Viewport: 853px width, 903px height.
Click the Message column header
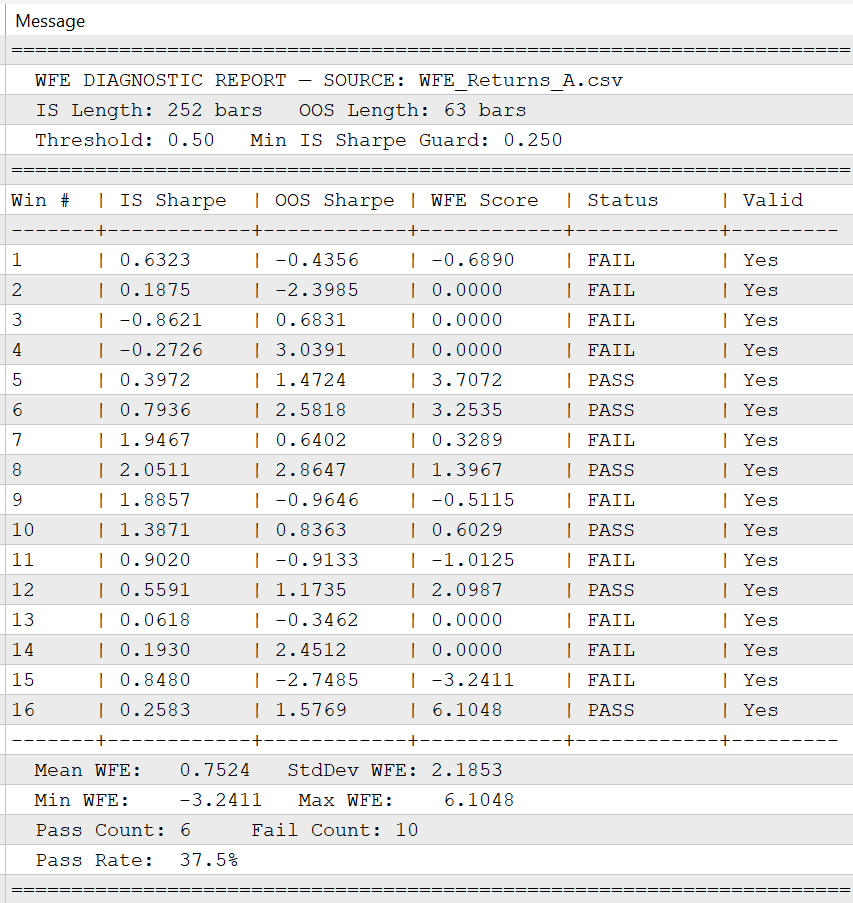click(x=429, y=21)
